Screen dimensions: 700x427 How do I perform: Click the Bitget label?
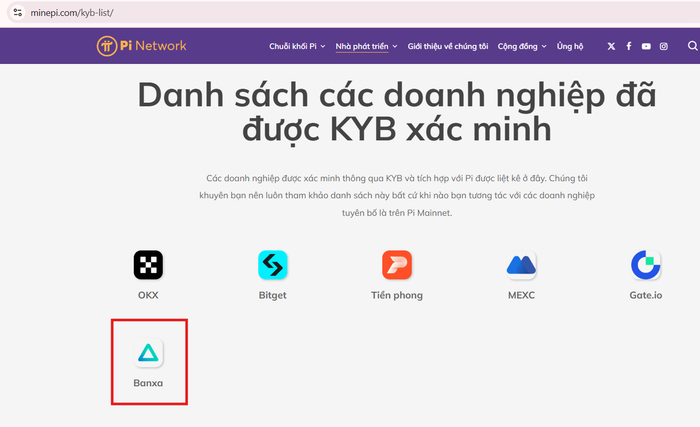(273, 295)
